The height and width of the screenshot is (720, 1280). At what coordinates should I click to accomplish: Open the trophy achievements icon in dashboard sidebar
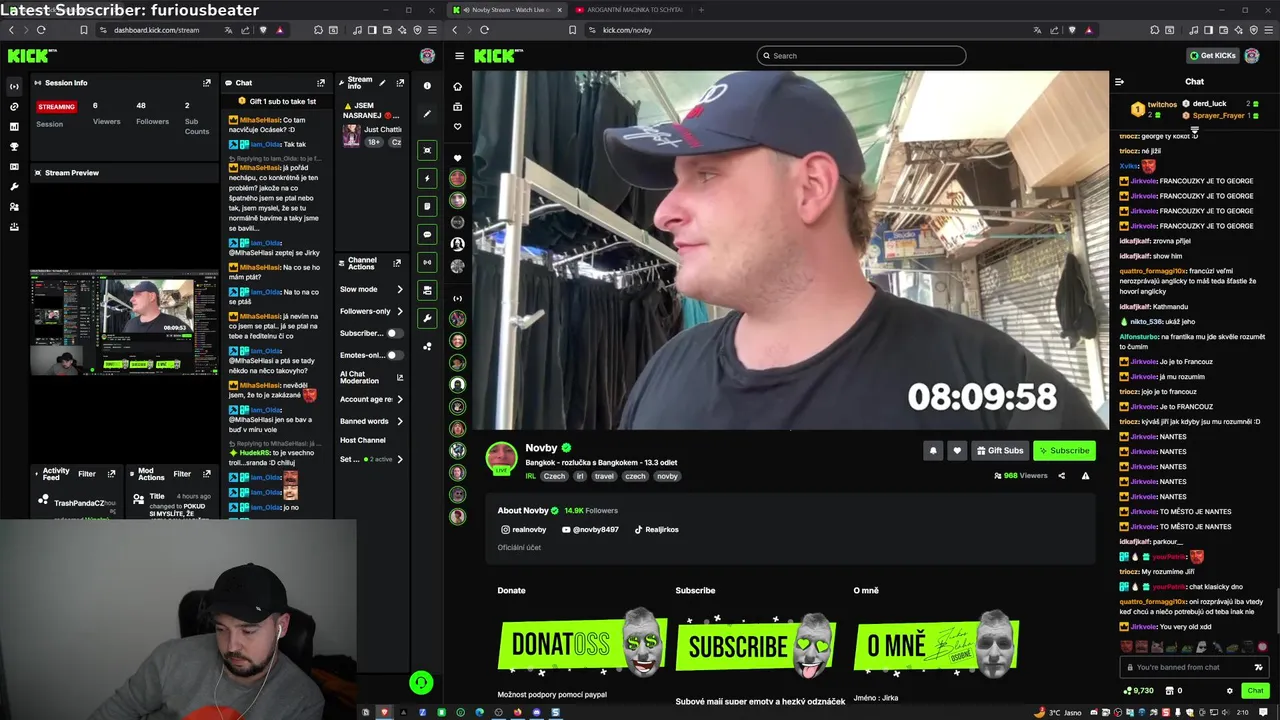coord(14,147)
